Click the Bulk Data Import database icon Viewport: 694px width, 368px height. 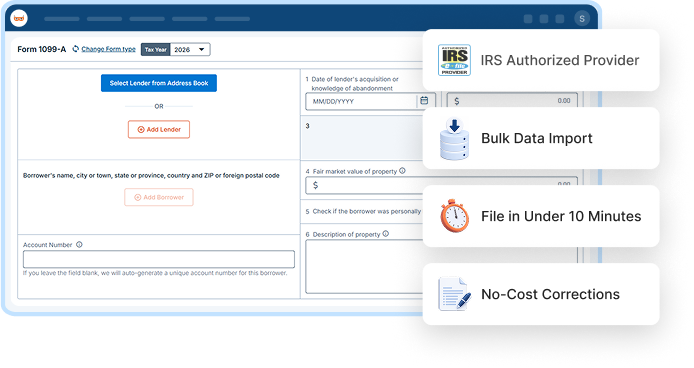pyautogui.click(x=454, y=139)
